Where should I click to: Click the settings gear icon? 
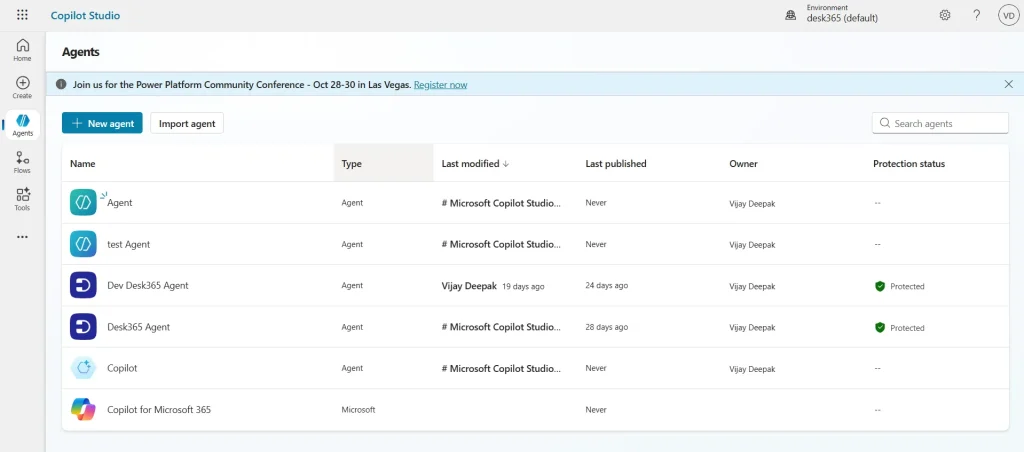(945, 15)
